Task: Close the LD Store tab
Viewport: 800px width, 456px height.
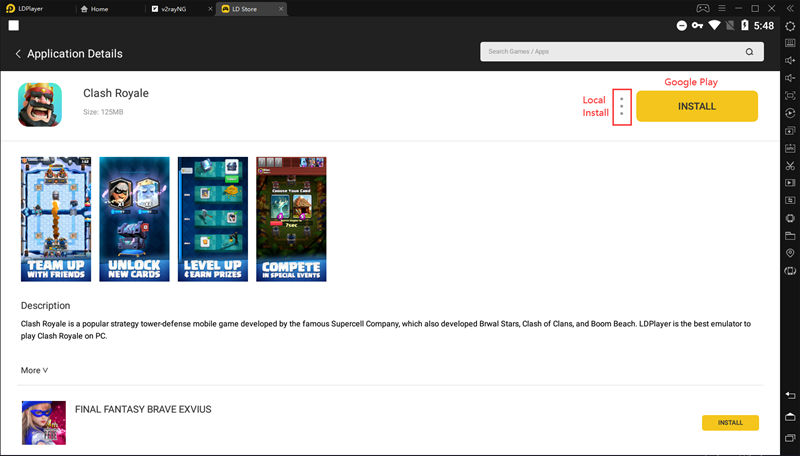Action: [x=281, y=8]
